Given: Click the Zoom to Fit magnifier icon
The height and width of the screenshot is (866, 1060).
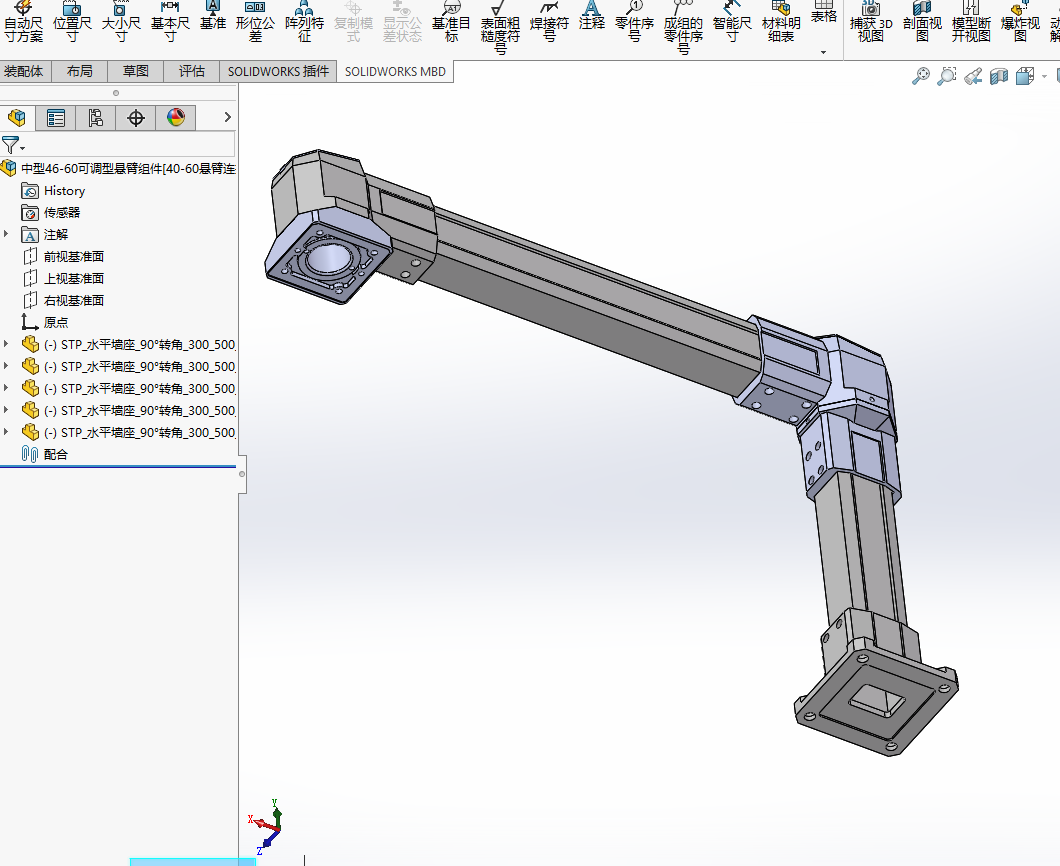Looking at the screenshot, I should [x=921, y=76].
